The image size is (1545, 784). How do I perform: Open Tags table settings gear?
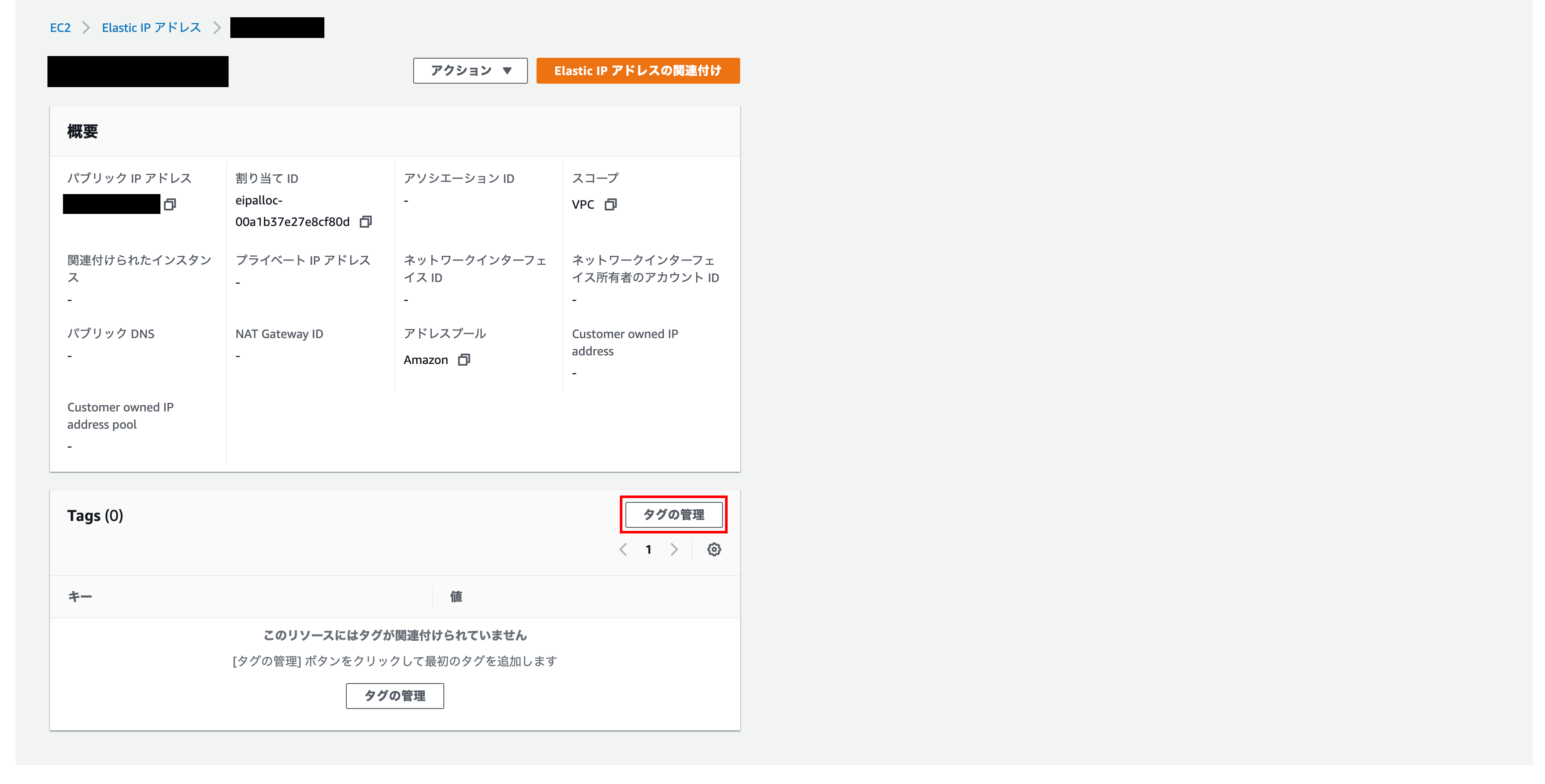click(714, 549)
